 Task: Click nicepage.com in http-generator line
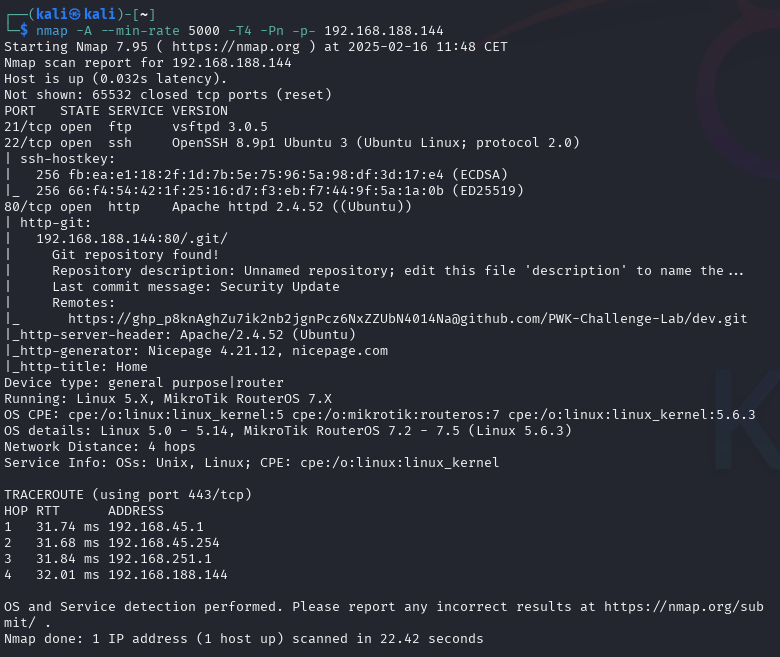tap(340, 351)
